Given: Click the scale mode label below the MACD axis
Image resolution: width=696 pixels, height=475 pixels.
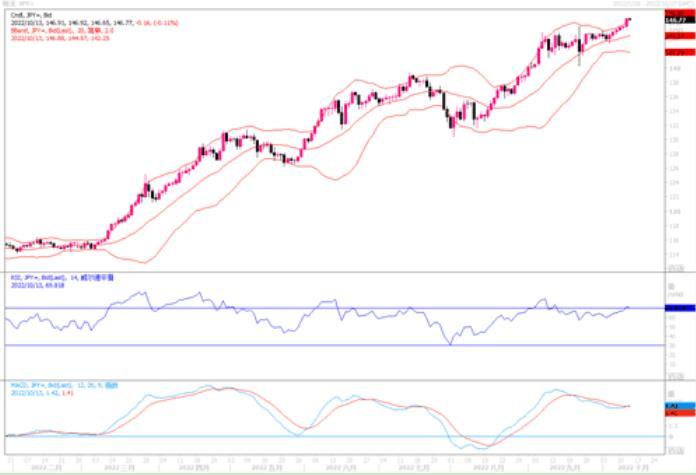Looking at the screenshot, I should pyautogui.click(x=676, y=451).
